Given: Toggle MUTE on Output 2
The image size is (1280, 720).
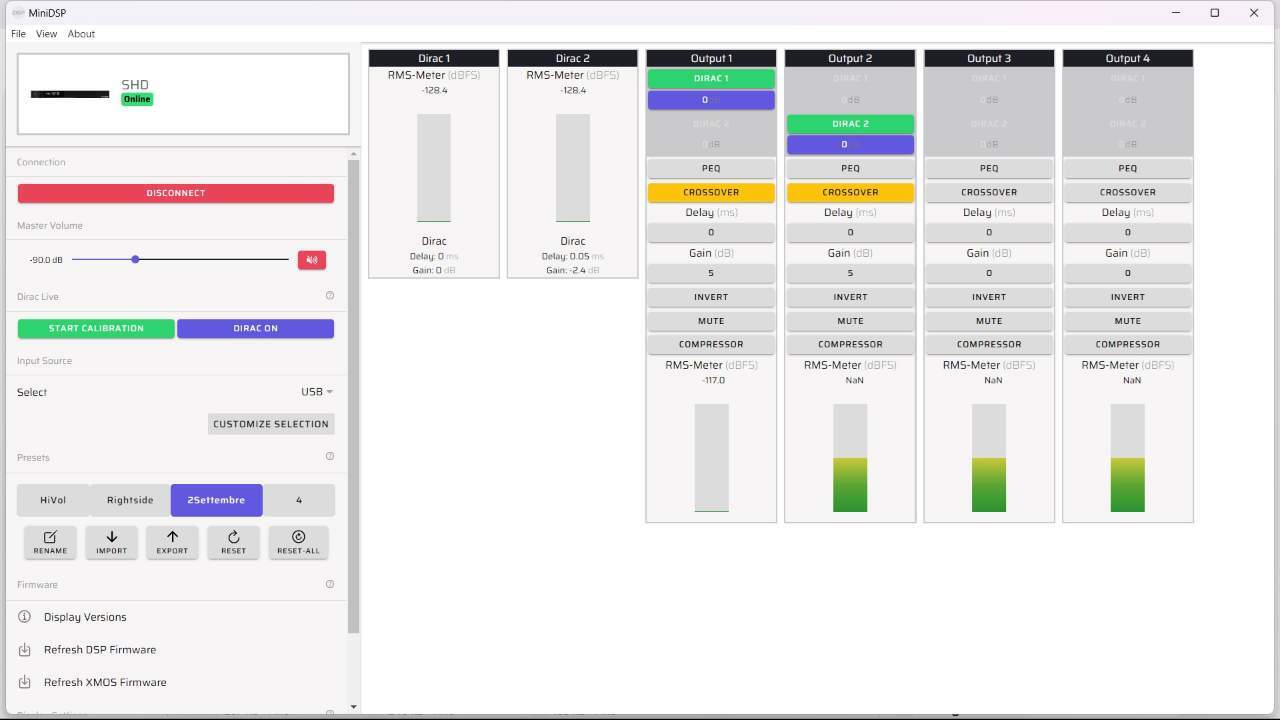Looking at the screenshot, I should pos(850,321).
